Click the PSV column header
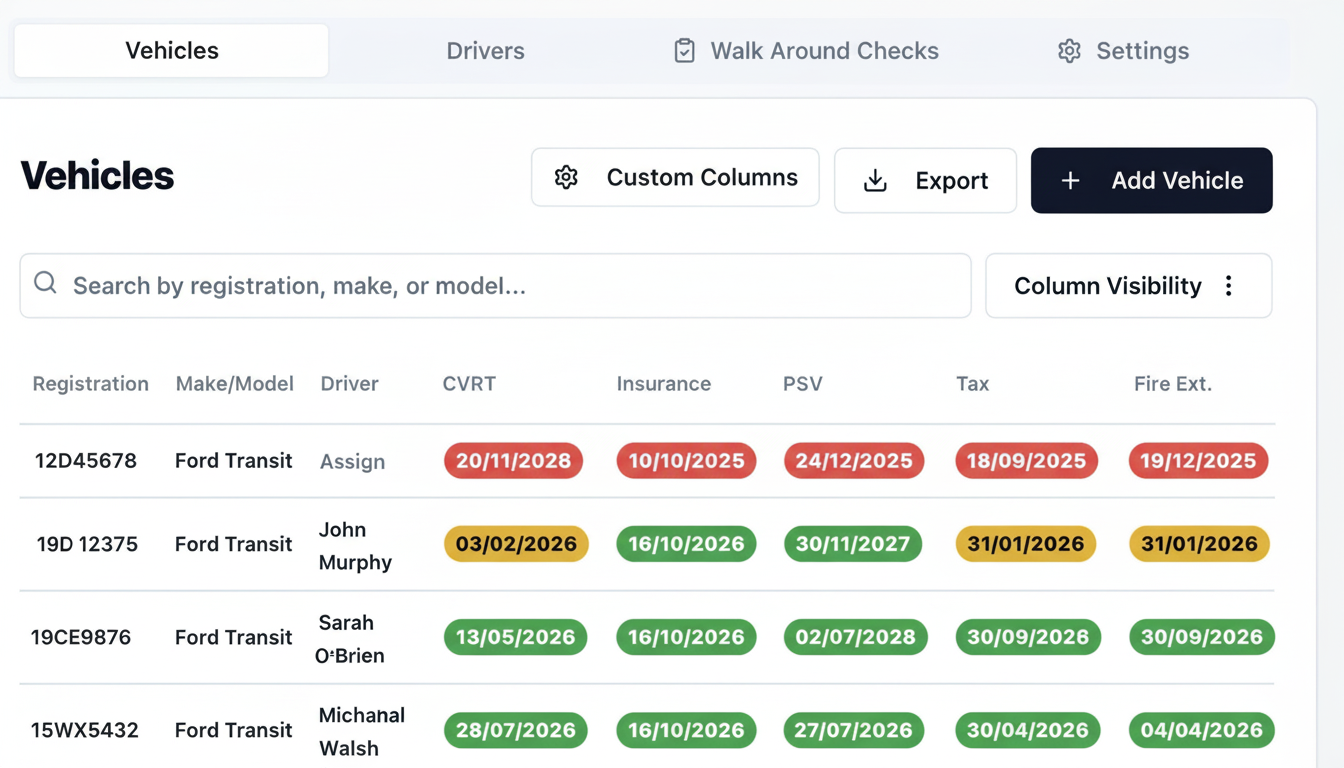The height and width of the screenshot is (768, 1344). click(802, 384)
